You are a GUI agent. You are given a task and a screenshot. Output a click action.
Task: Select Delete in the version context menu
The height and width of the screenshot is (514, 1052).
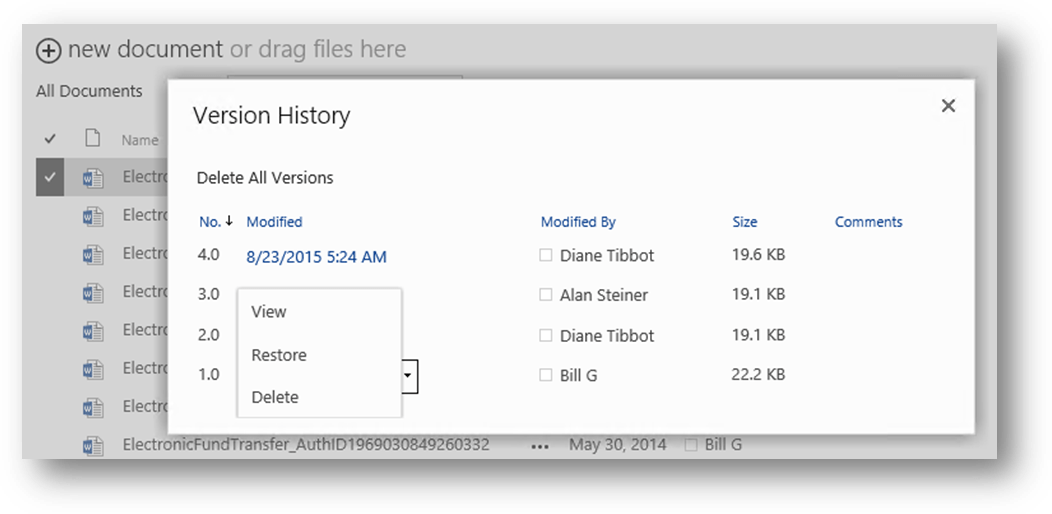(x=275, y=397)
